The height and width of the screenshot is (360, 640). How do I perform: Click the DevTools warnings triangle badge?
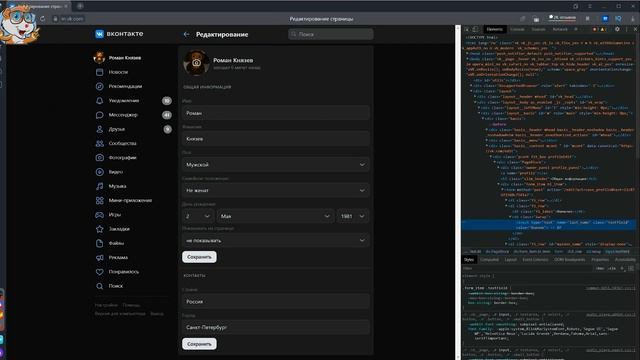tap(602, 29)
